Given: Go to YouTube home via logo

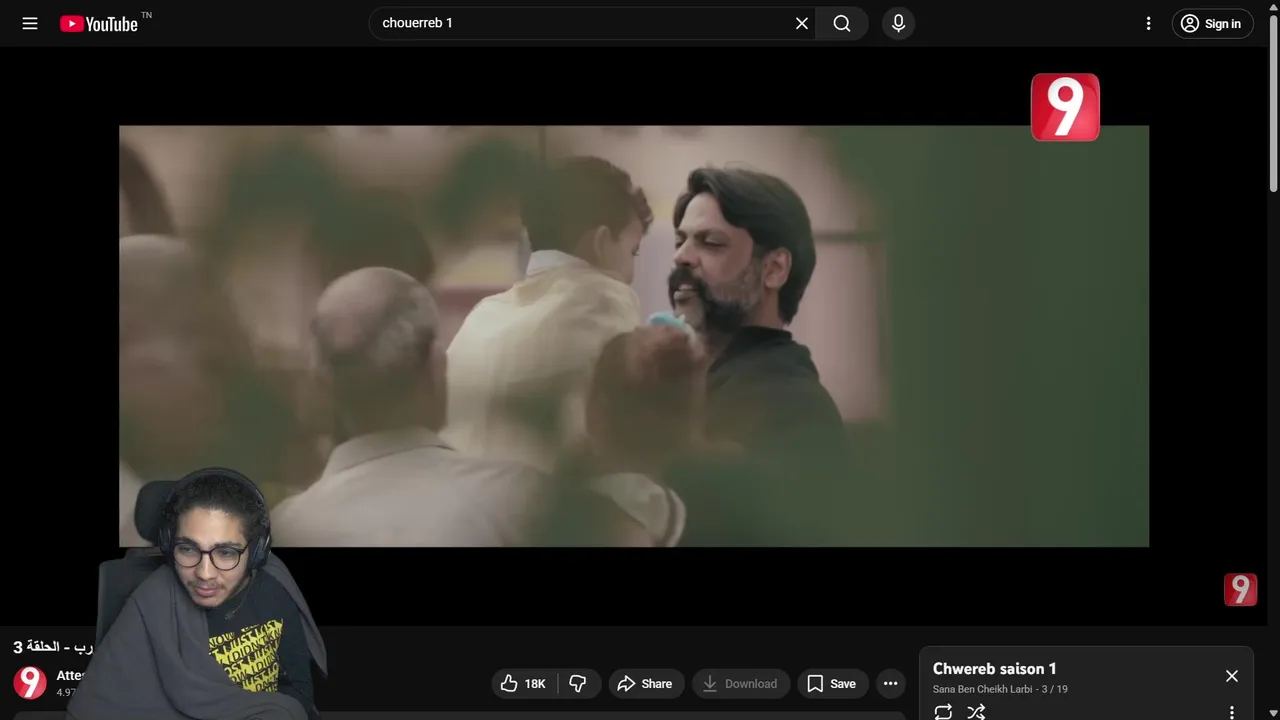Looking at the screenshot, I should [98, 23].
